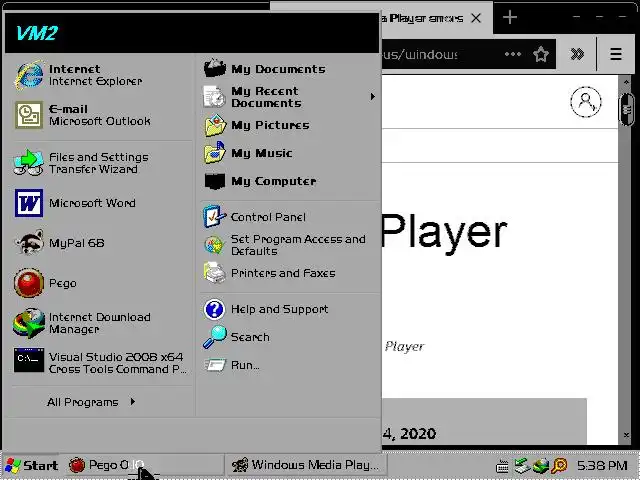Open Control Panel icon
This screenshot has height=480, width=640.
click(x=214, y=216)
